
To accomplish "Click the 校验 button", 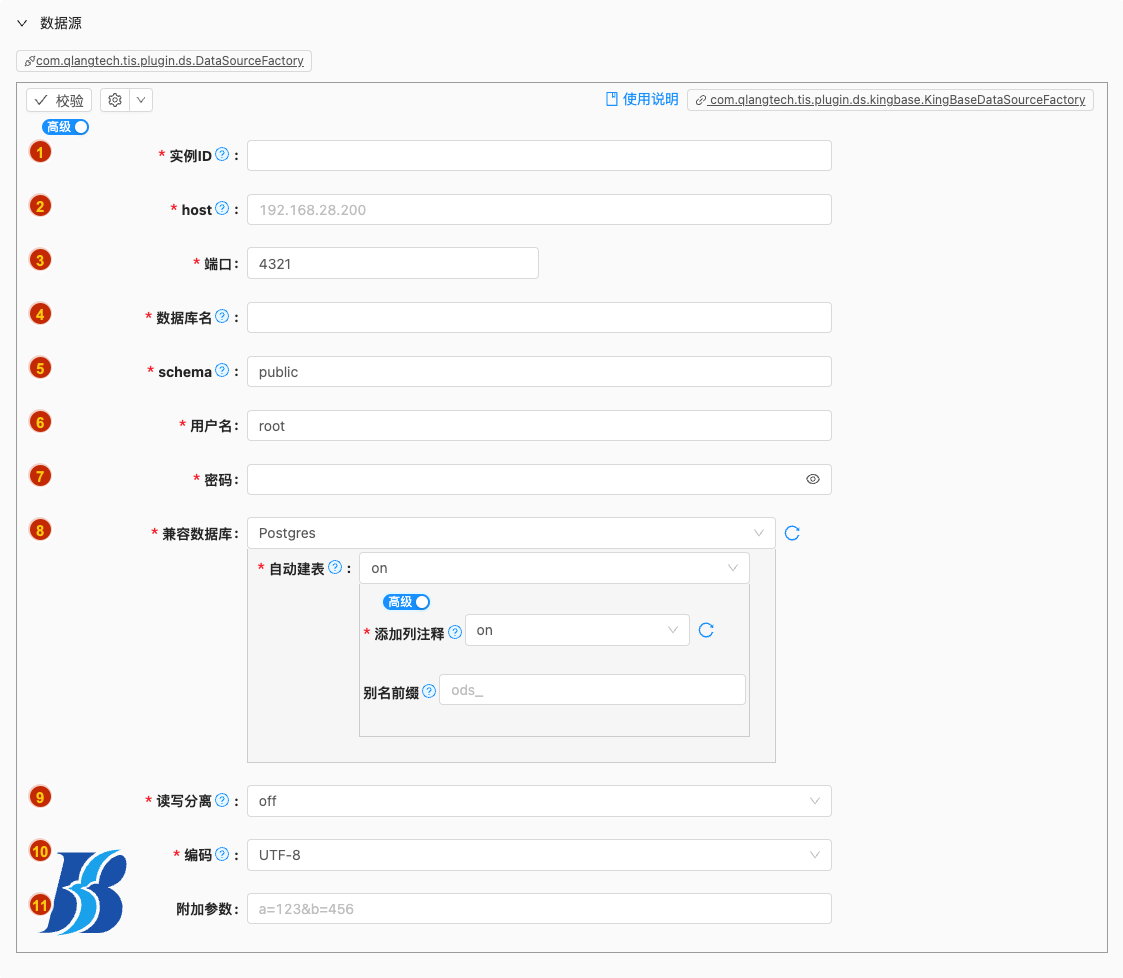I will pos(59,100).
